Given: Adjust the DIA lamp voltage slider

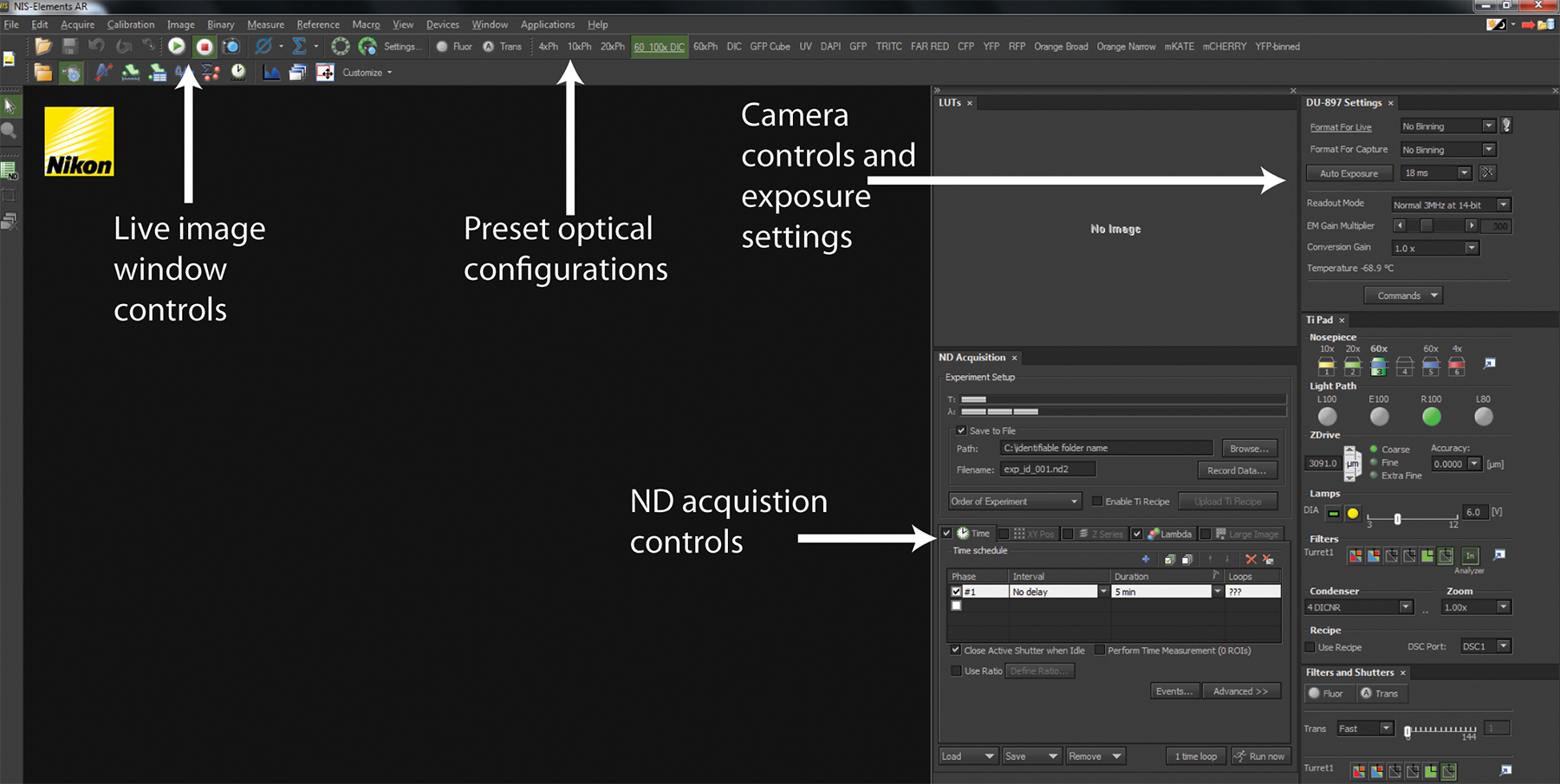Looking at the screenshot, I should click(1397, 519).
